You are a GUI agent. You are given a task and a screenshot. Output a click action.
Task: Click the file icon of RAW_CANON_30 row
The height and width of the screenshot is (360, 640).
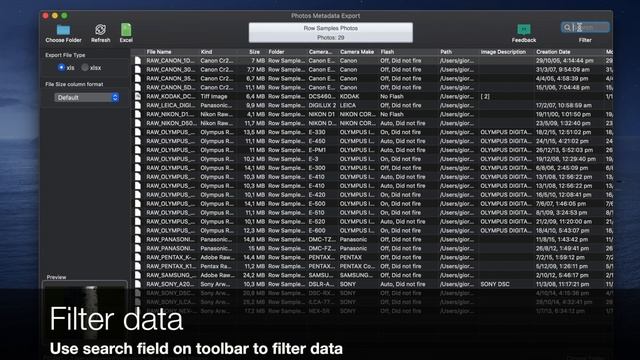(x=138, y=69)
